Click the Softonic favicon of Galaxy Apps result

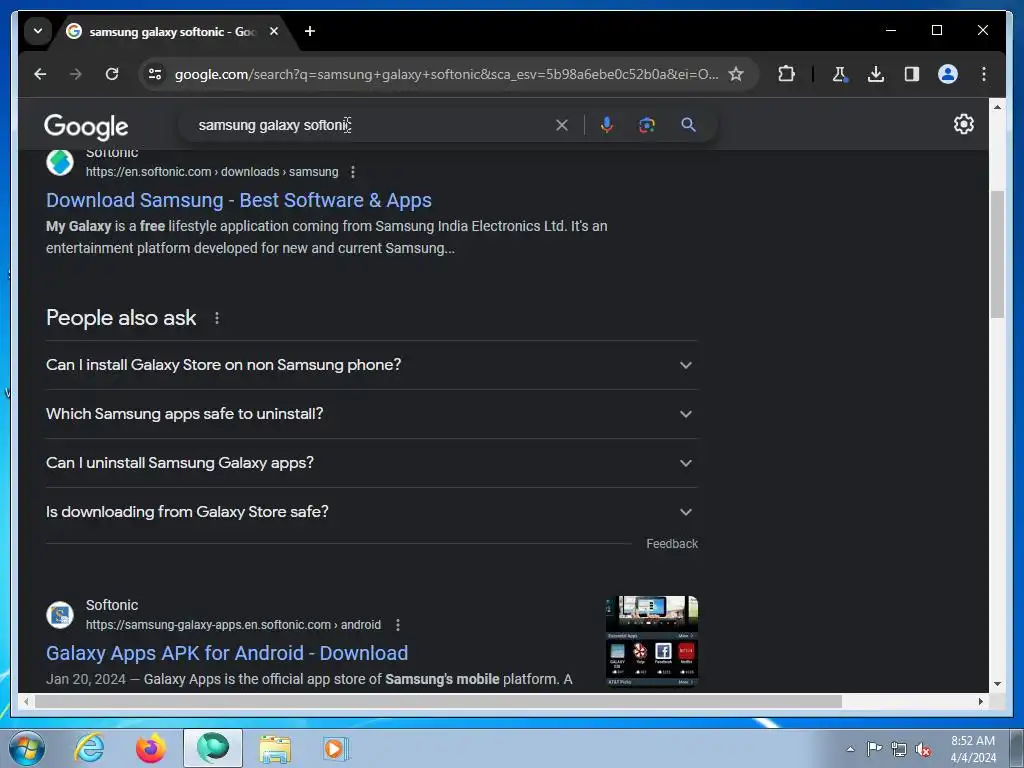(x=60, y=615)
